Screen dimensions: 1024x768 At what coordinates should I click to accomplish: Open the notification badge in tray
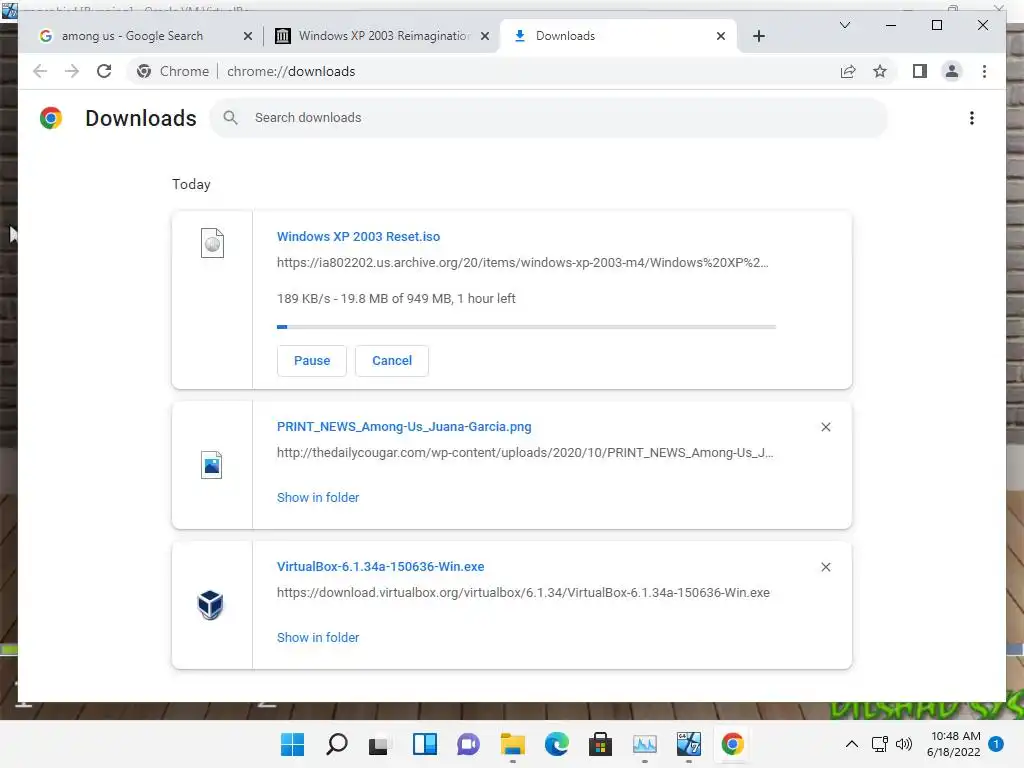point(996,744)
